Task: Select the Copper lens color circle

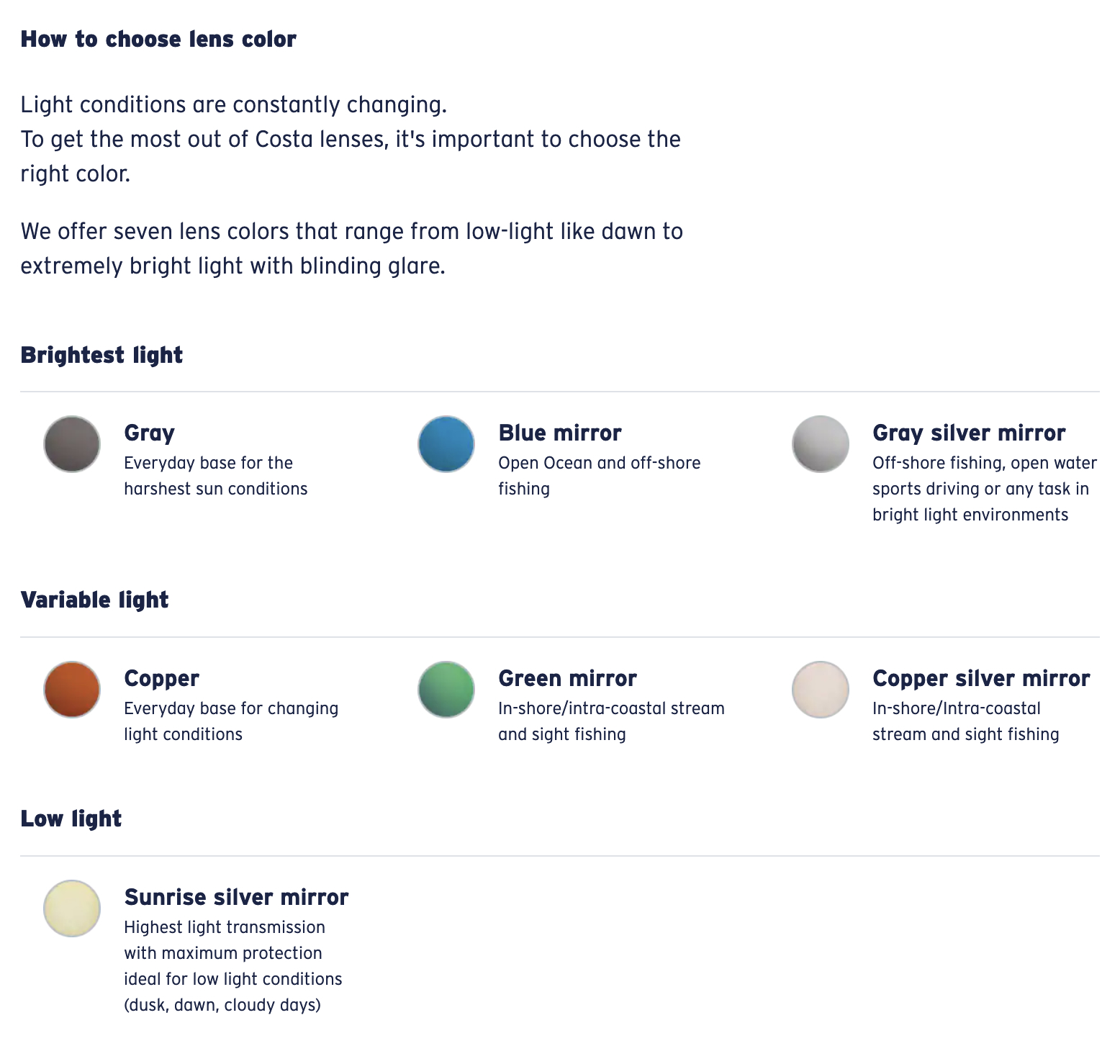Action: 72,690
